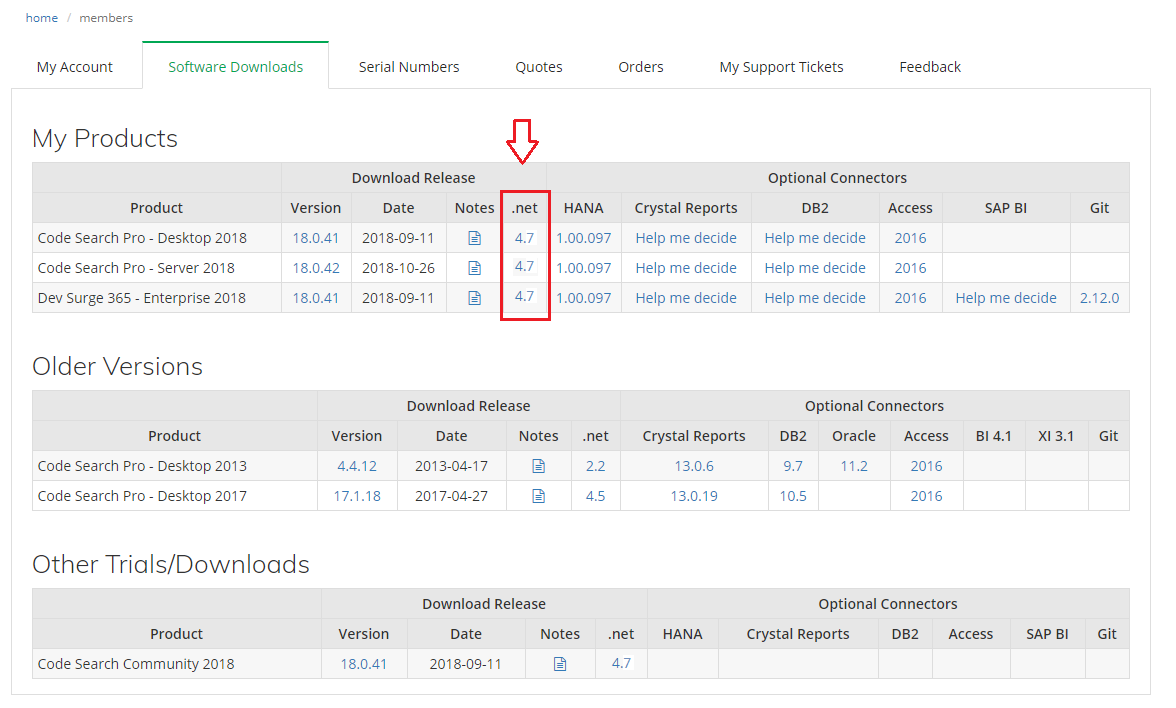Download .net 4.7 for Desktop 2018
This screenshot has height=708, width=1176.
(524, 238)
